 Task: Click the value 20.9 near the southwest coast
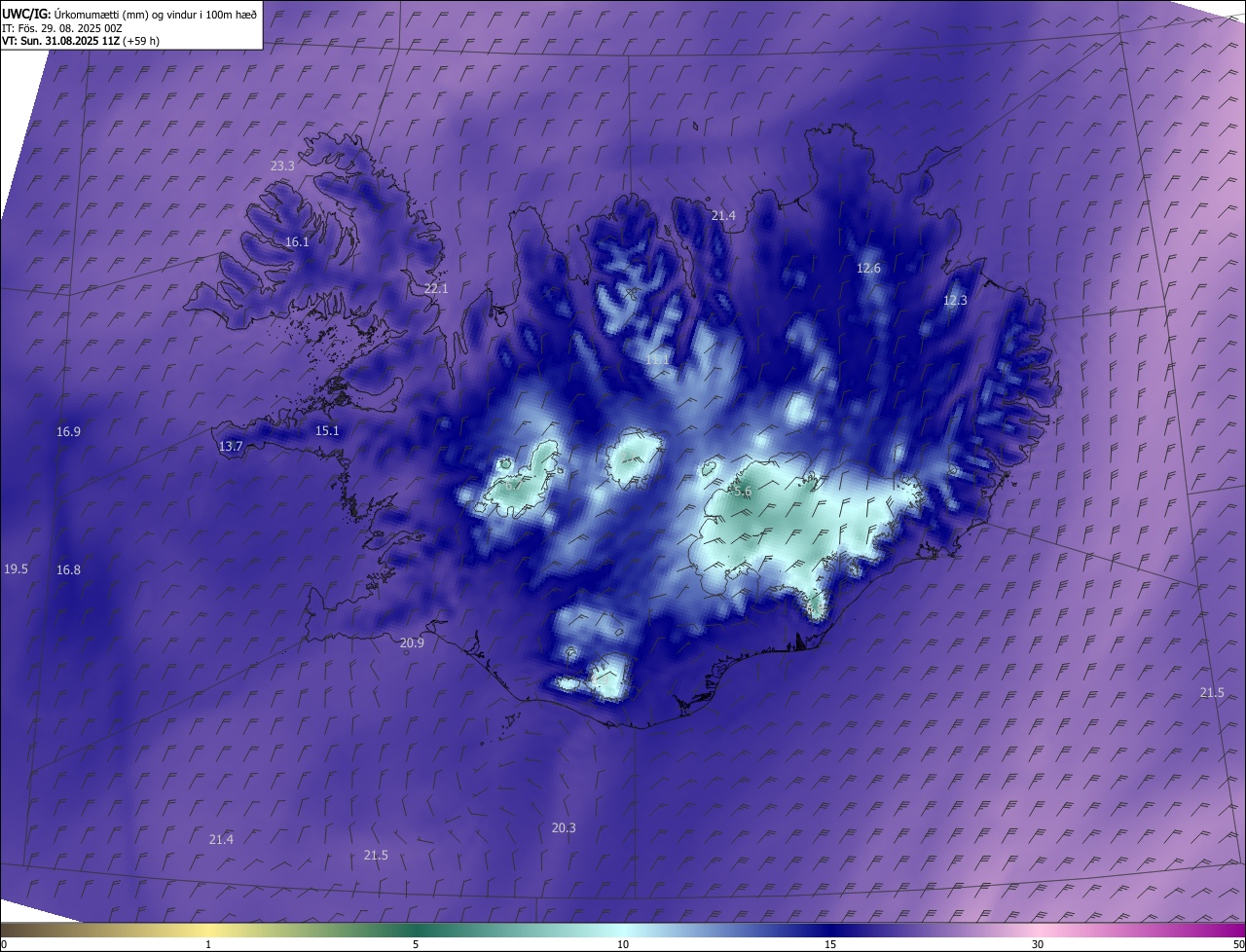[x=412, y=643]
